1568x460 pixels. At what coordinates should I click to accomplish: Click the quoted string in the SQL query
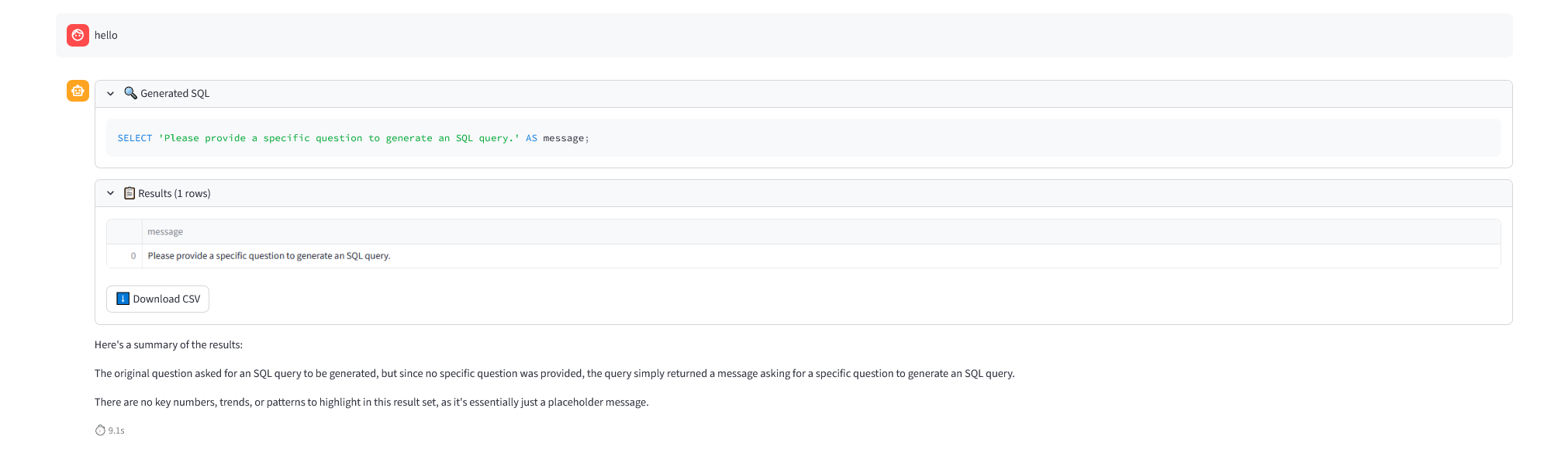339,138
